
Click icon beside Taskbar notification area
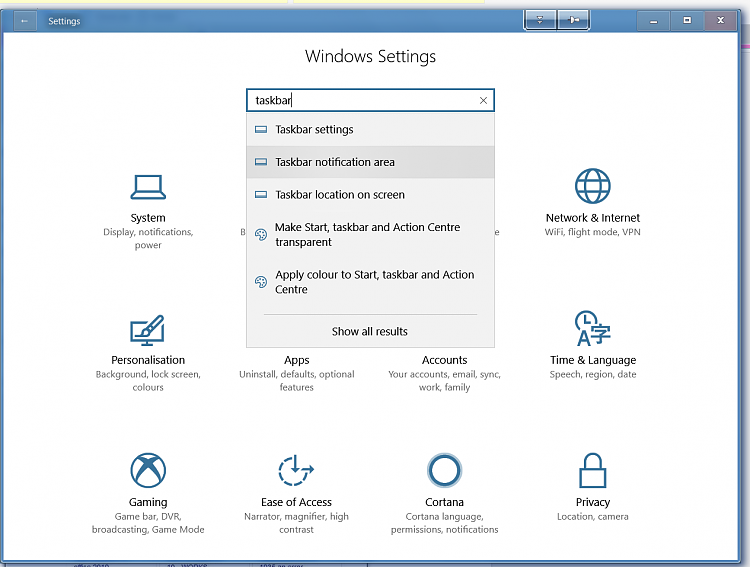pos(261,162)
